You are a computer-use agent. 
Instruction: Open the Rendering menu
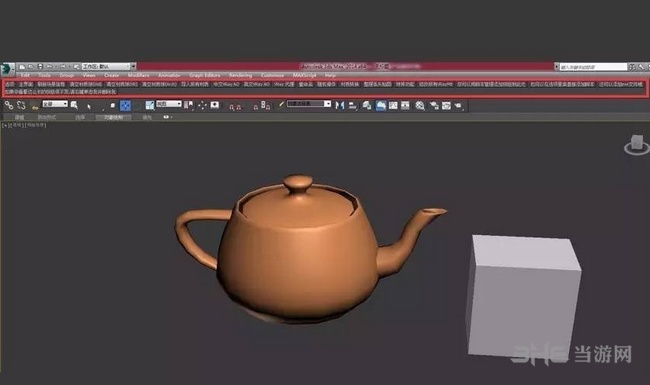(x=240, y=75)
